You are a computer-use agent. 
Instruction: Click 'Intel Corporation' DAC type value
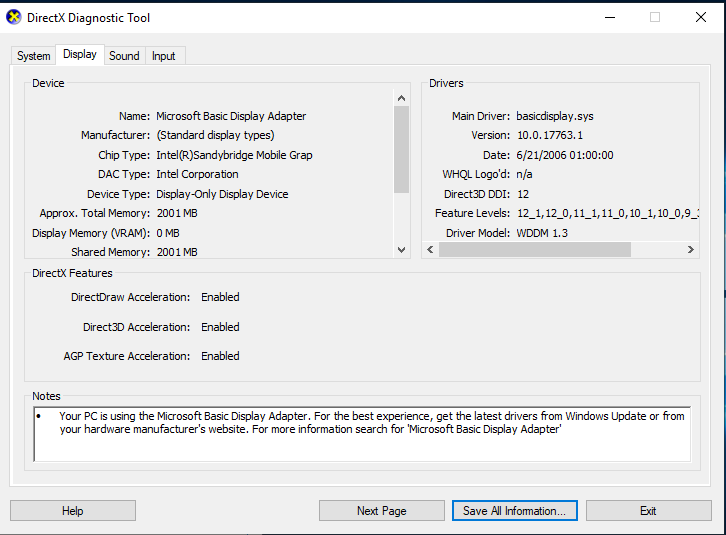(x=197, y=174)
